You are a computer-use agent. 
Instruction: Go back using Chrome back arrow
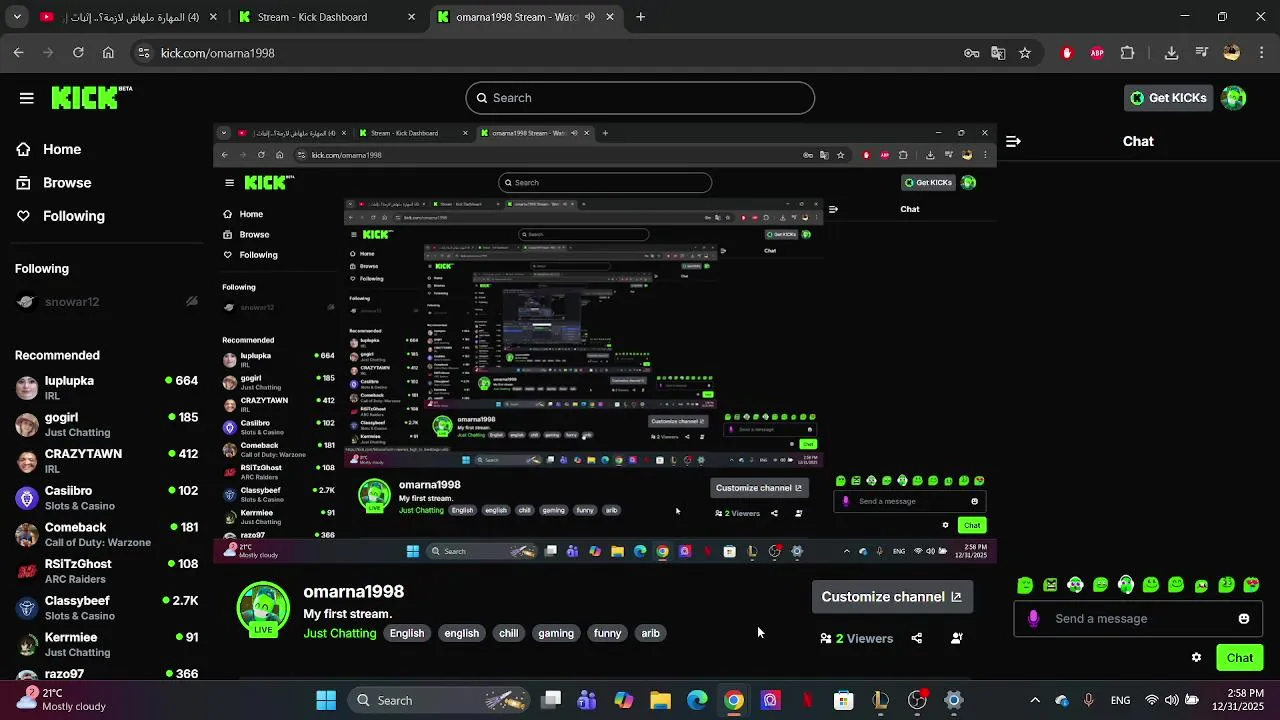point(18,53)
